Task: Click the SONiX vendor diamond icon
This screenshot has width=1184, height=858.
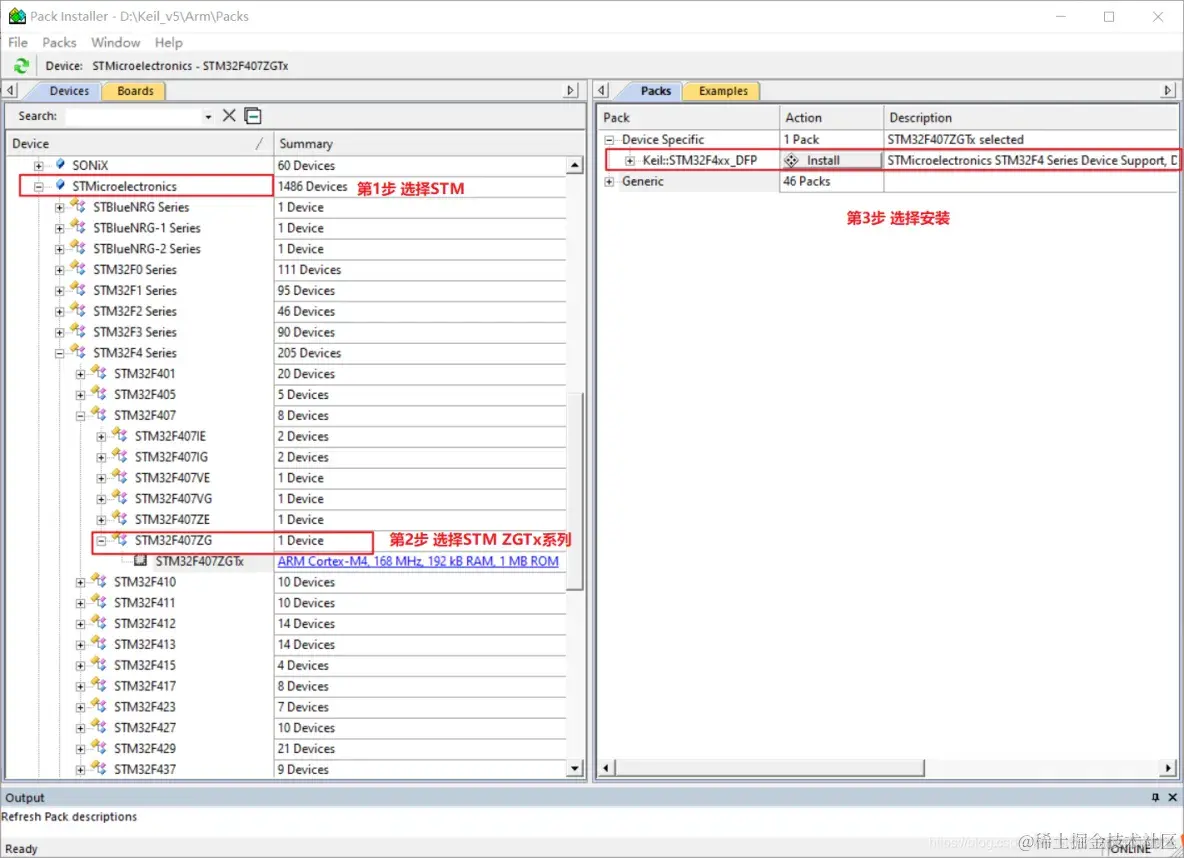Action: coord(60,164)
